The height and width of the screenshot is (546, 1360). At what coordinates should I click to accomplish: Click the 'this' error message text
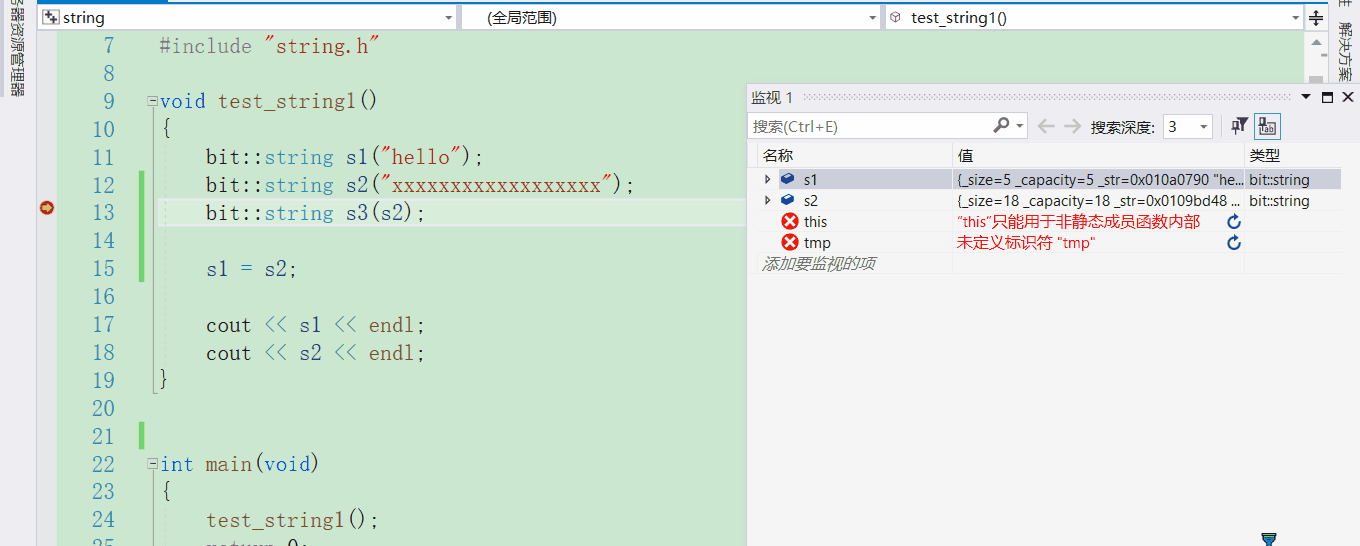click(1078, 222)
